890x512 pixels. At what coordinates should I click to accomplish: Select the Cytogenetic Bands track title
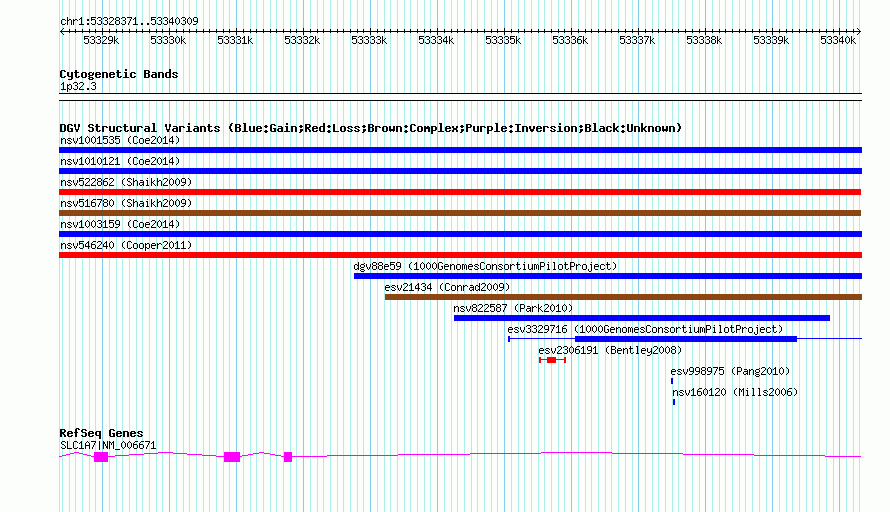point(119,74)
